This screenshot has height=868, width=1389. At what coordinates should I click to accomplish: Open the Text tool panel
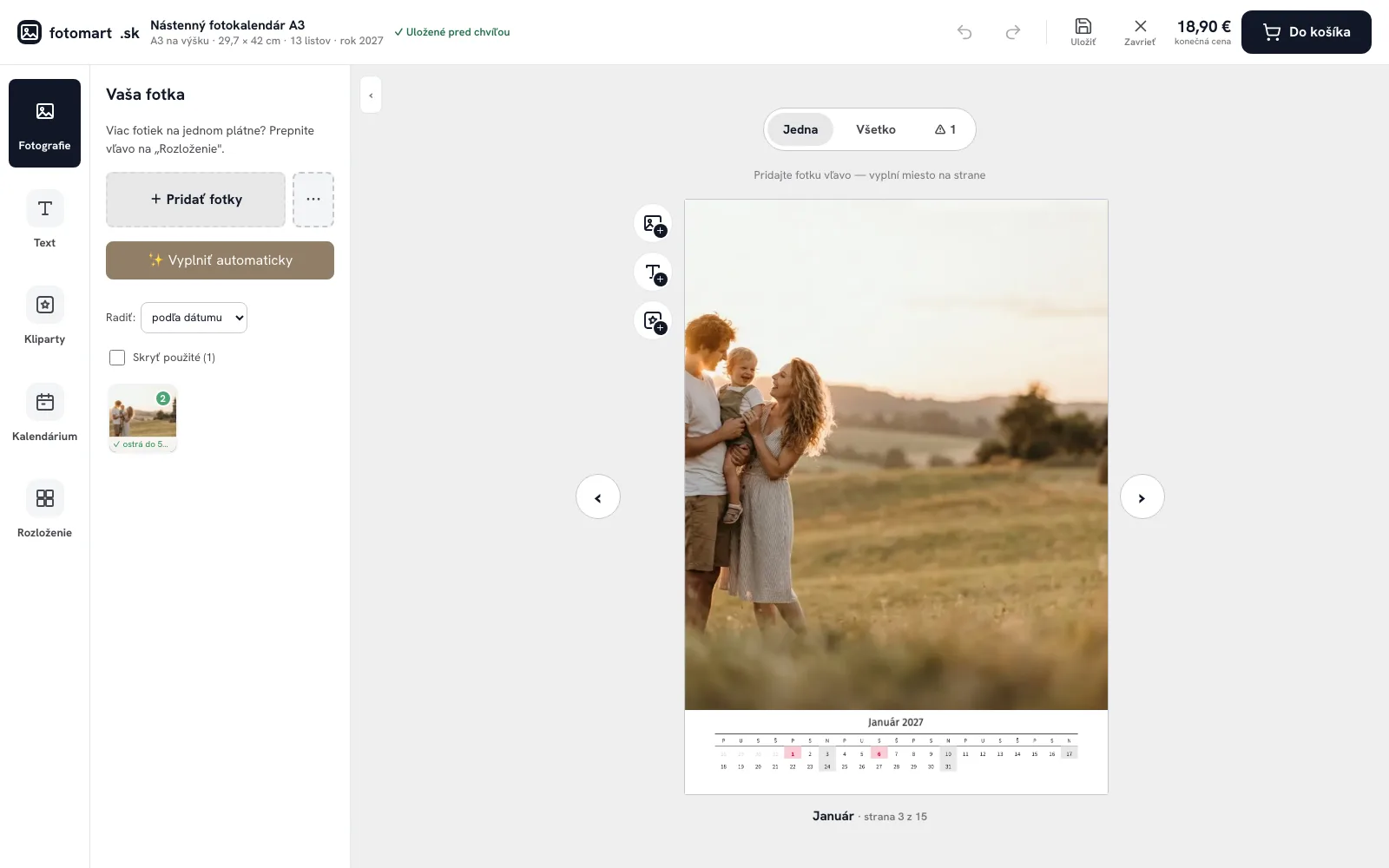pyautogui.click(x=44, y=220)
